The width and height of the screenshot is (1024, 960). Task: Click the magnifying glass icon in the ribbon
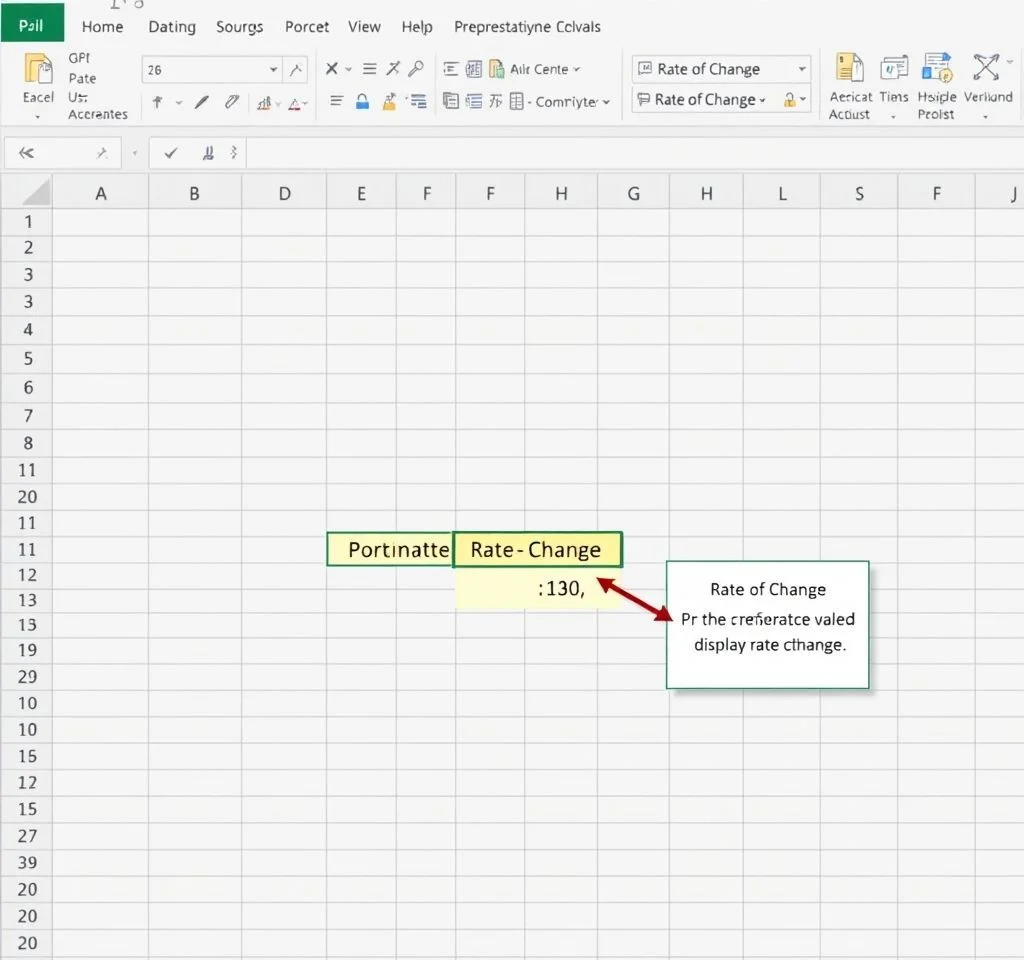tap(415, 69)
